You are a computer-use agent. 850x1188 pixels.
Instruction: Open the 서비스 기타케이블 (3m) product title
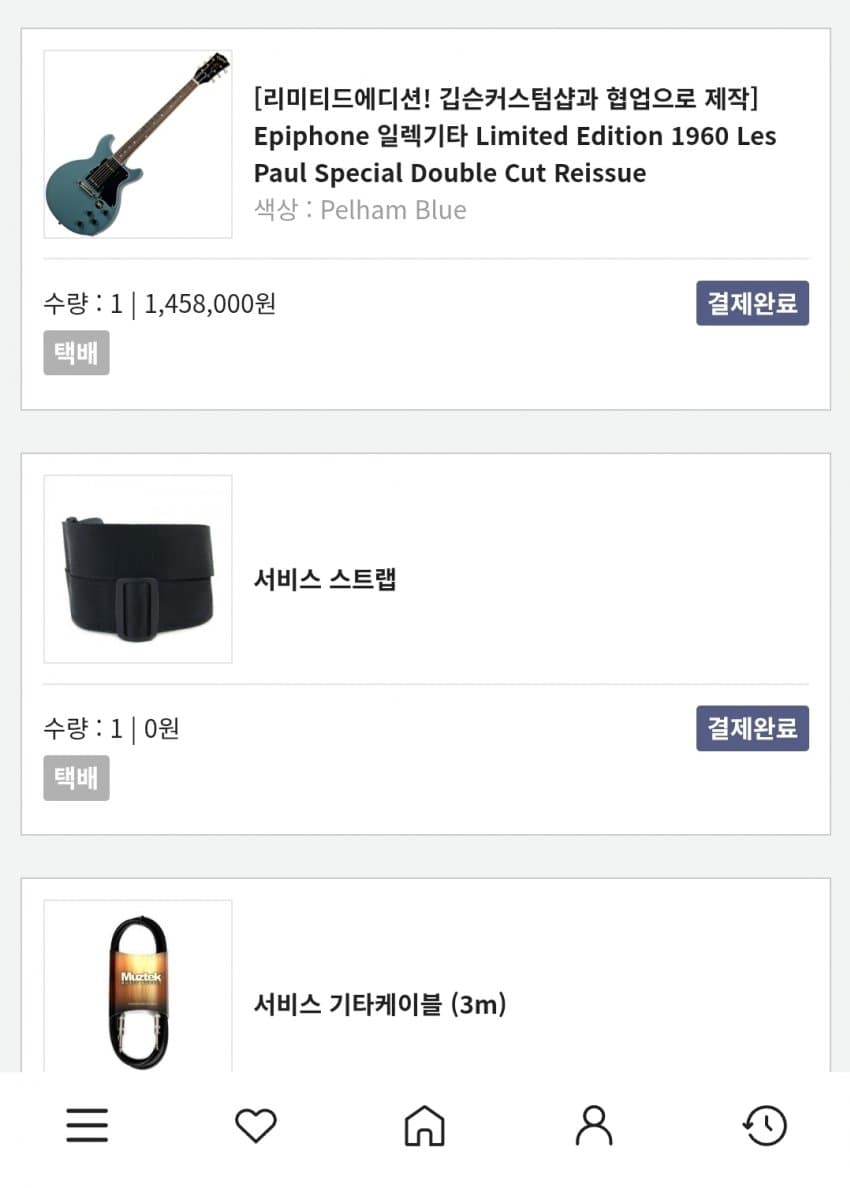380,1004
